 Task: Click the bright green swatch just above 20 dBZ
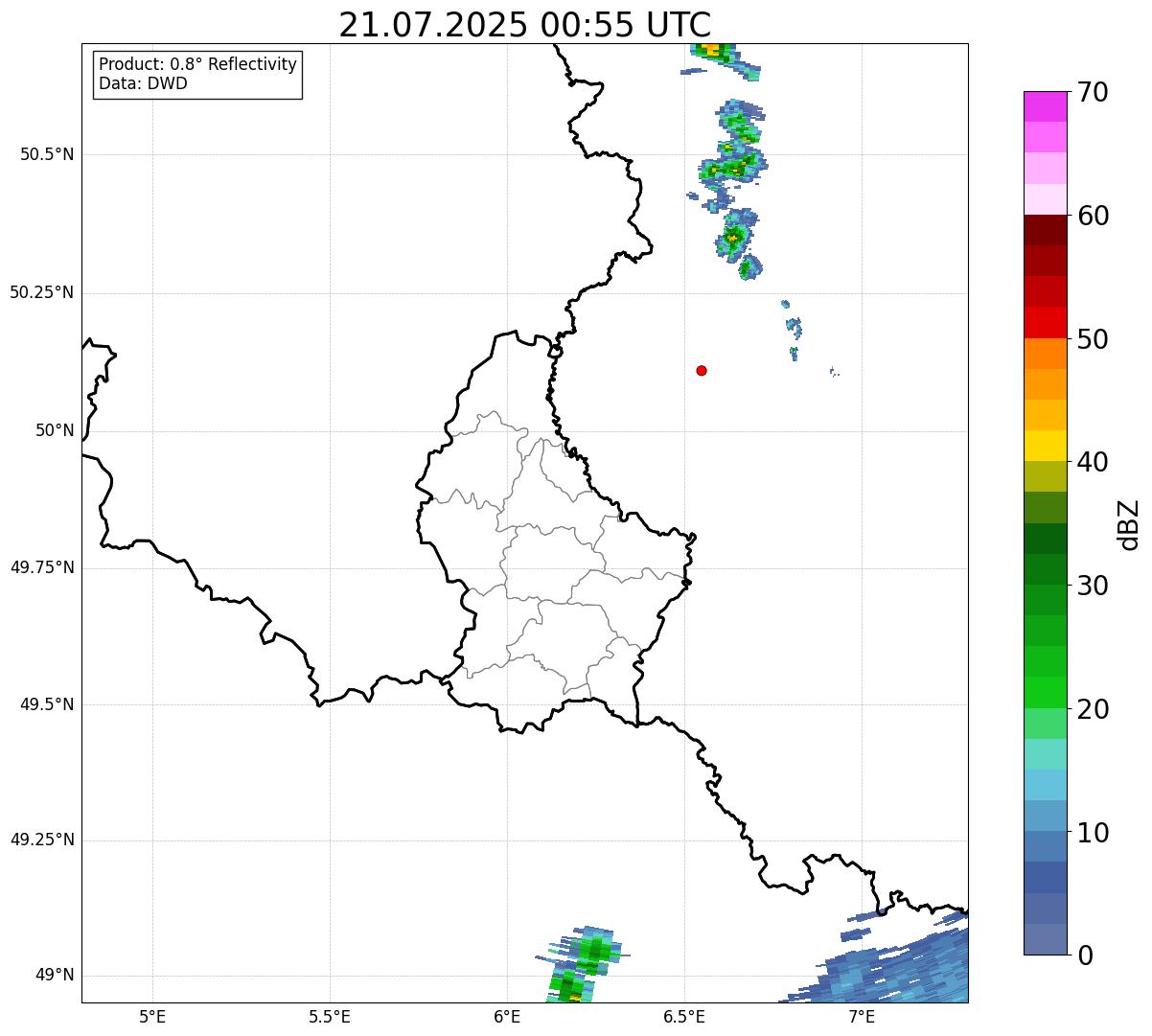click(x=1045, y=693)
